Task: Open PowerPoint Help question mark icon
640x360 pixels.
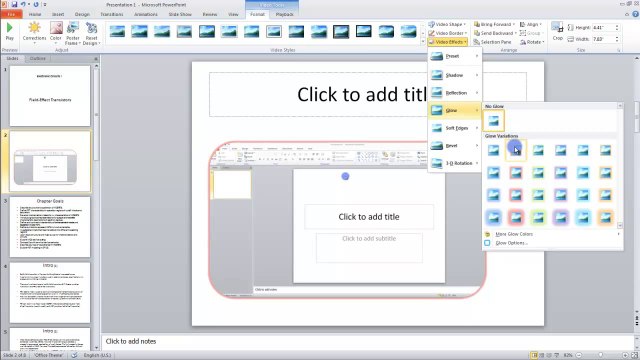Action: point(635,14)
